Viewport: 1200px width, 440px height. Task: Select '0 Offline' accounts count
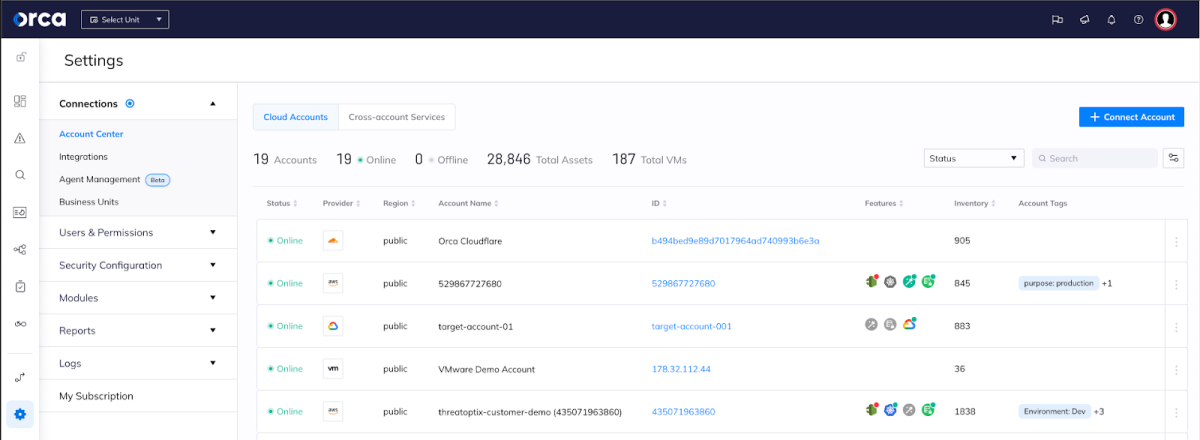443,159
